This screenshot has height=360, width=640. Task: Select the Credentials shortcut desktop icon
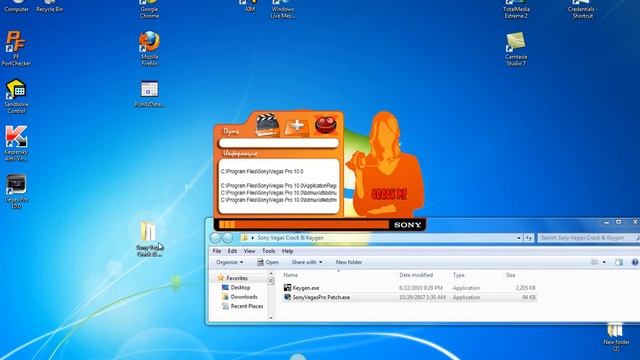[x=582, y=10]
